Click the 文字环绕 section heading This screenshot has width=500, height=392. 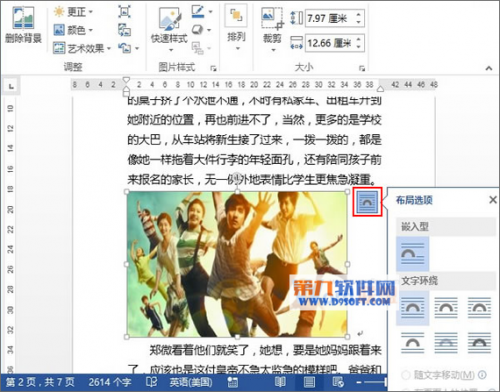pyautogui.click(x=419, y=281)
